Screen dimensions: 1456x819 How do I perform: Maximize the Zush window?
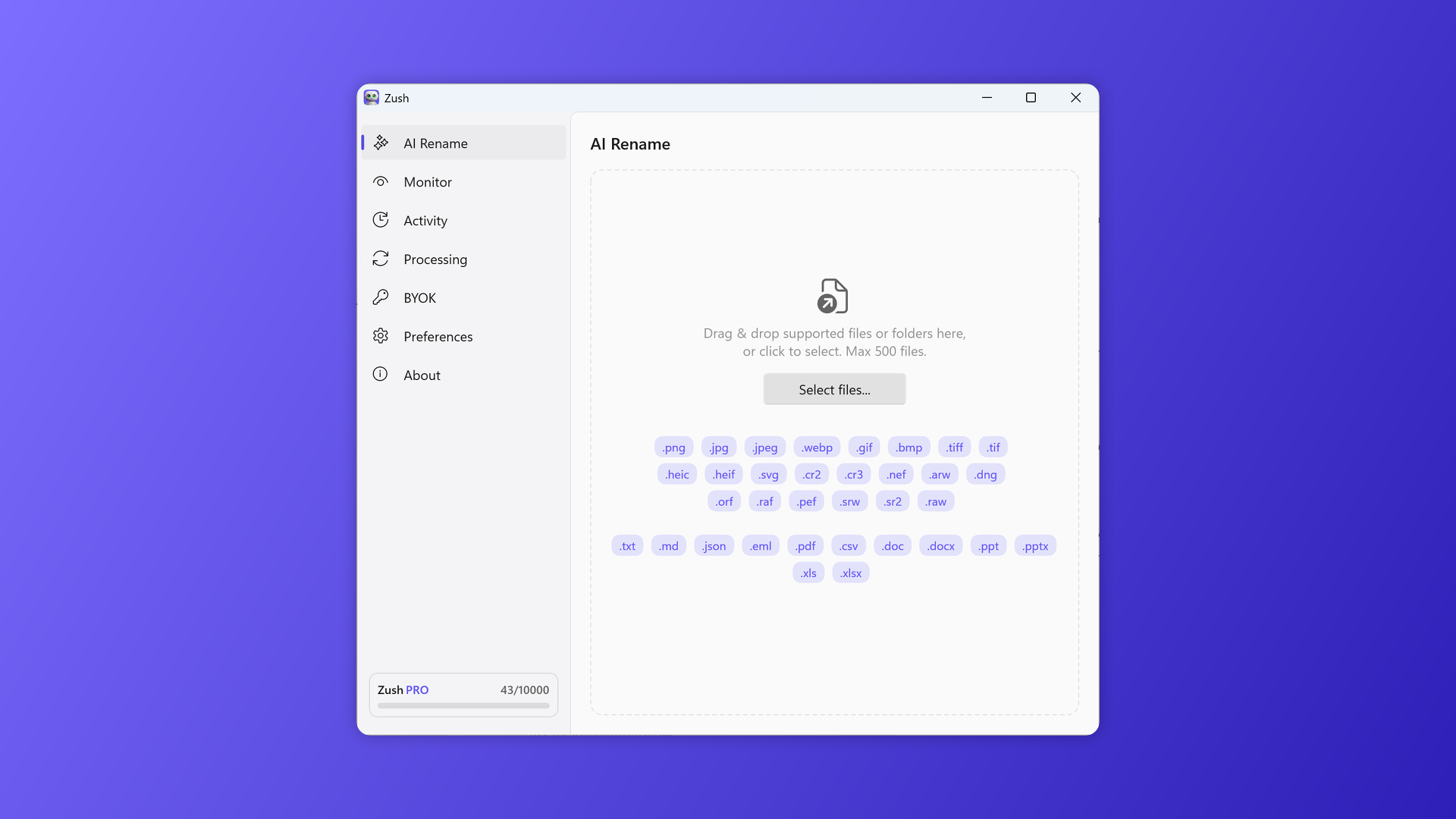coord(1031,98)
